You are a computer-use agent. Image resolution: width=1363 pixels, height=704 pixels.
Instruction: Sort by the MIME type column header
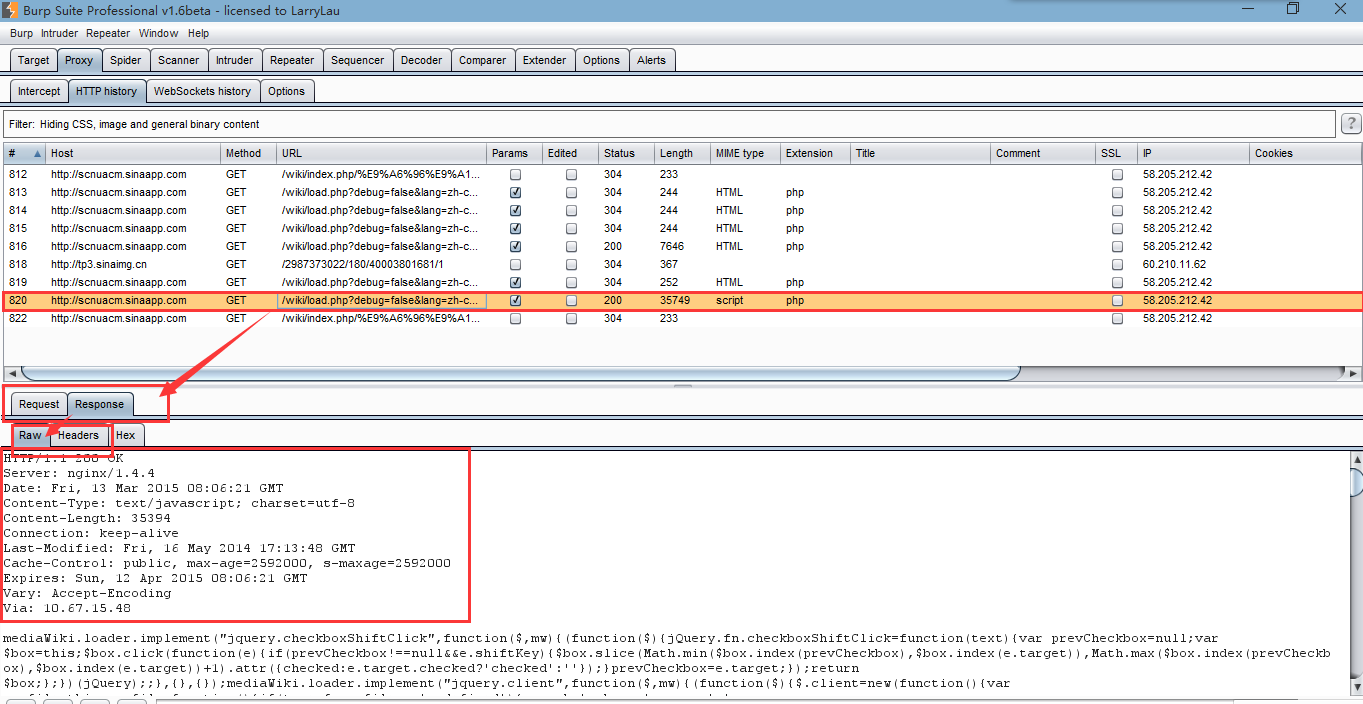pyautogui.click(x=746, y=153)
